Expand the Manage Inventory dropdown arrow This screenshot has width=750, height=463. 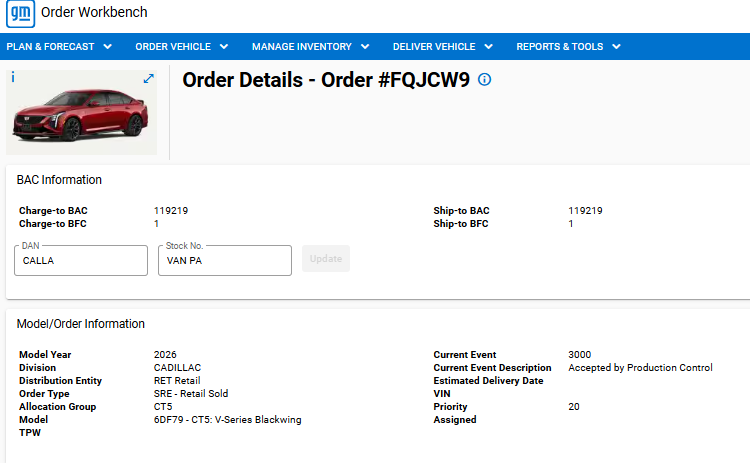[365, 46]
